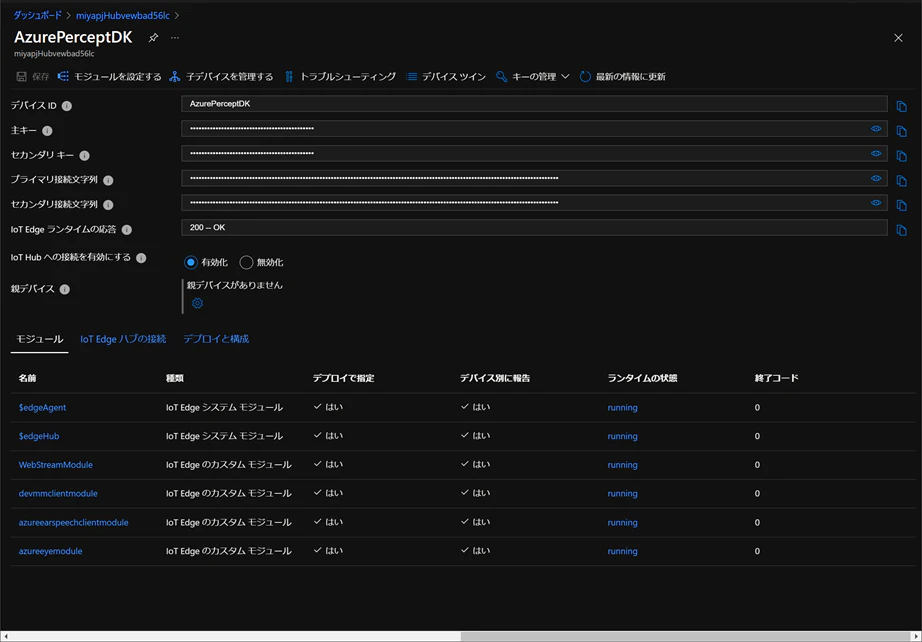This screenshot has height=642, width=922.
Task: Reveal the セカンダリ キー with eye icon
Action: [x=876, y=153]
